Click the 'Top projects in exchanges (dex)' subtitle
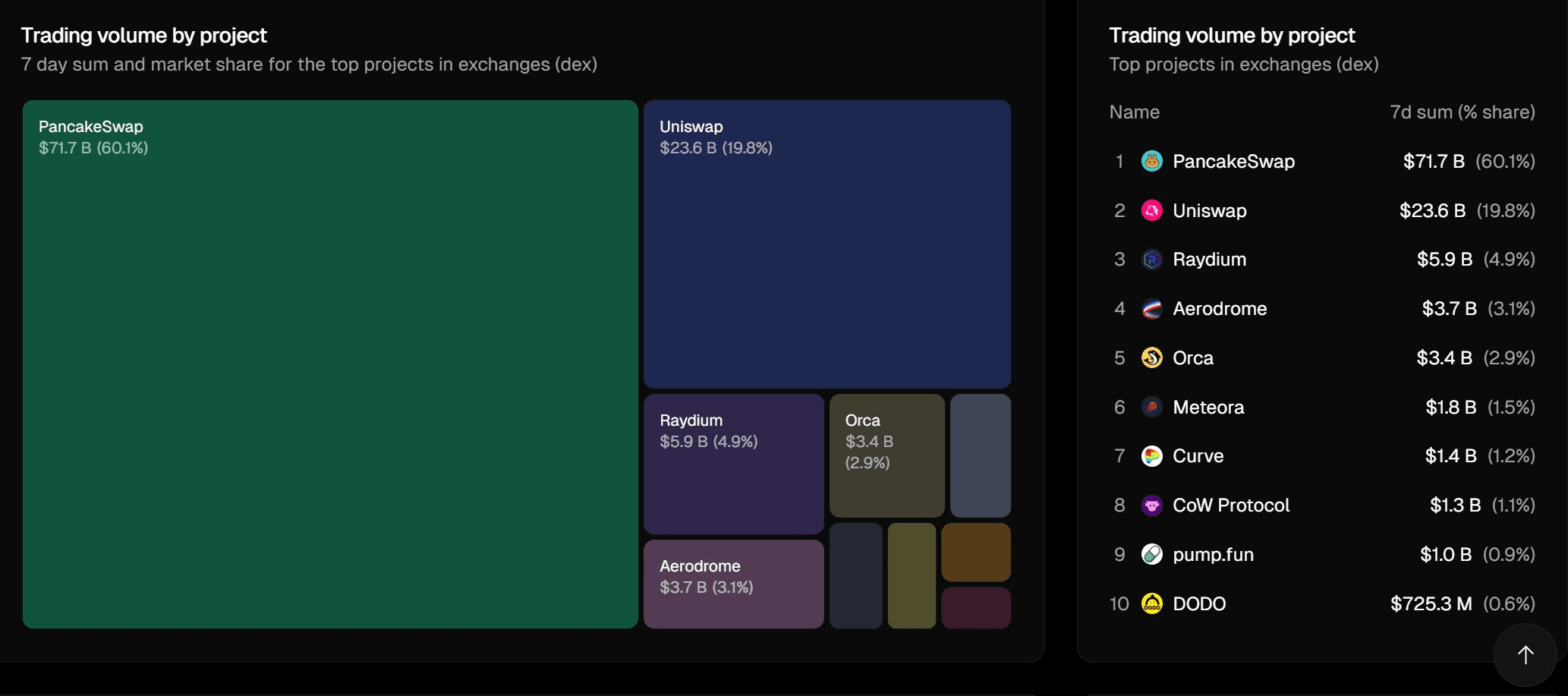This screenshot has width=1568, height=696. pos(1244,65)
